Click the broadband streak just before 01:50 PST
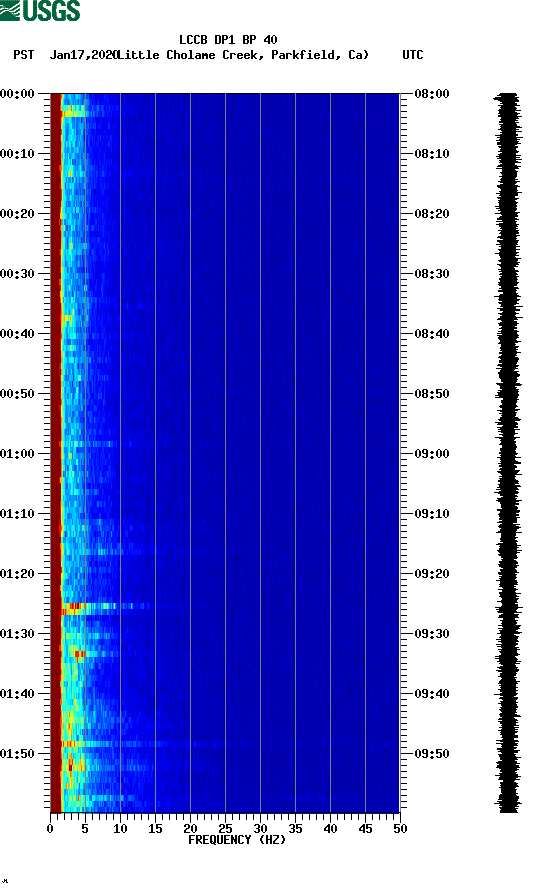This screenshot has width=552, height=892. coord(142,744)
